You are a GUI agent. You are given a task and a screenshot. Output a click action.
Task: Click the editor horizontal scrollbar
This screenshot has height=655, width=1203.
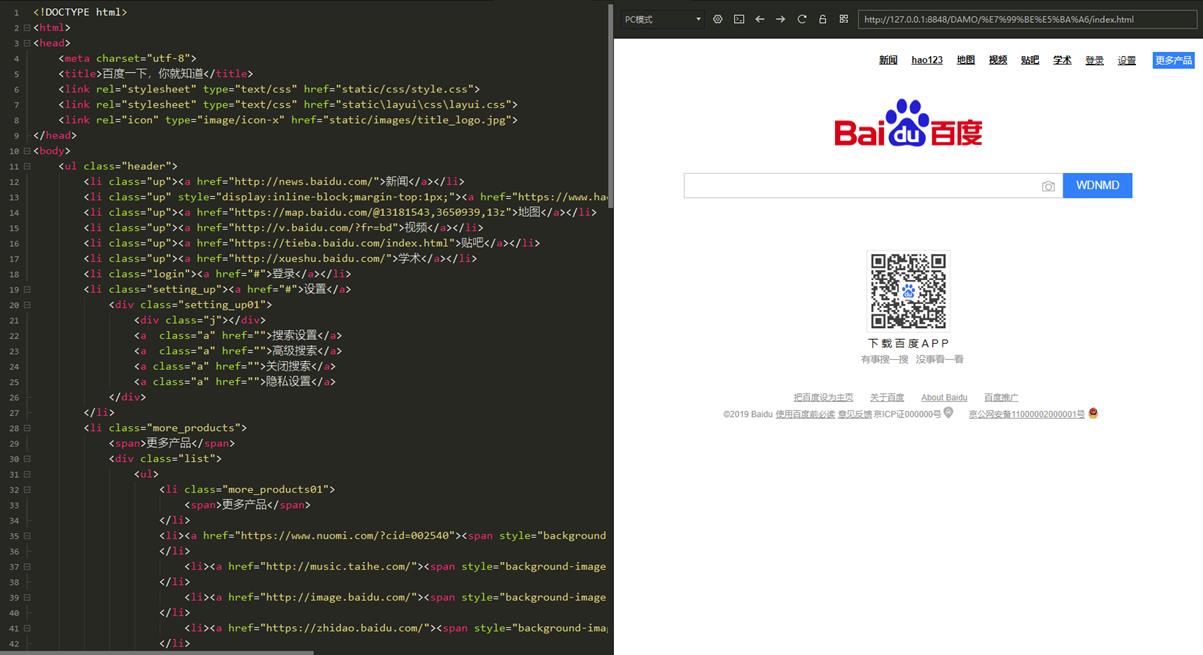click(x=160, y=651)
